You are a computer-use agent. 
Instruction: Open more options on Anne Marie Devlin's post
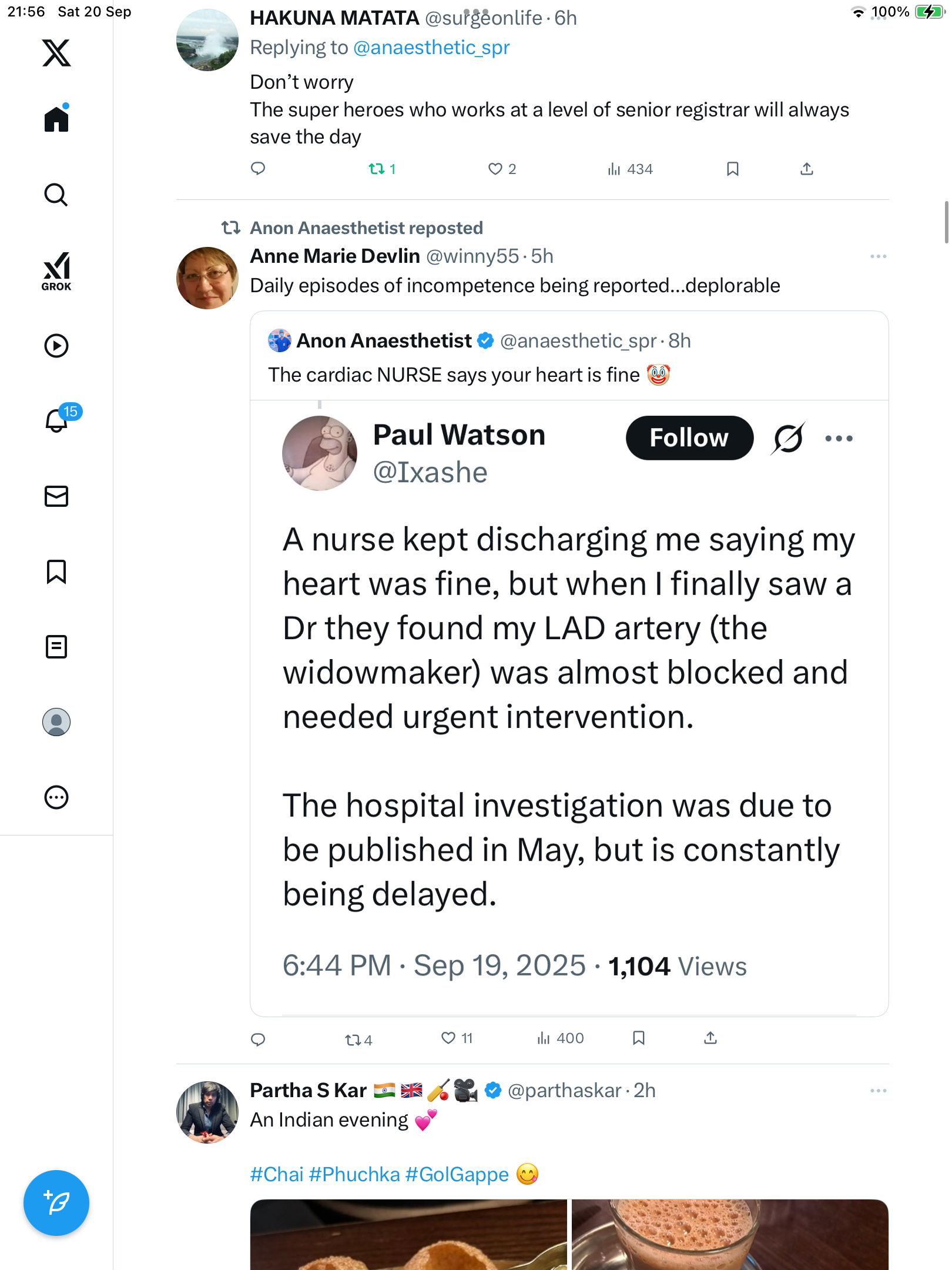pyautogui.click(x=878, y=256)
